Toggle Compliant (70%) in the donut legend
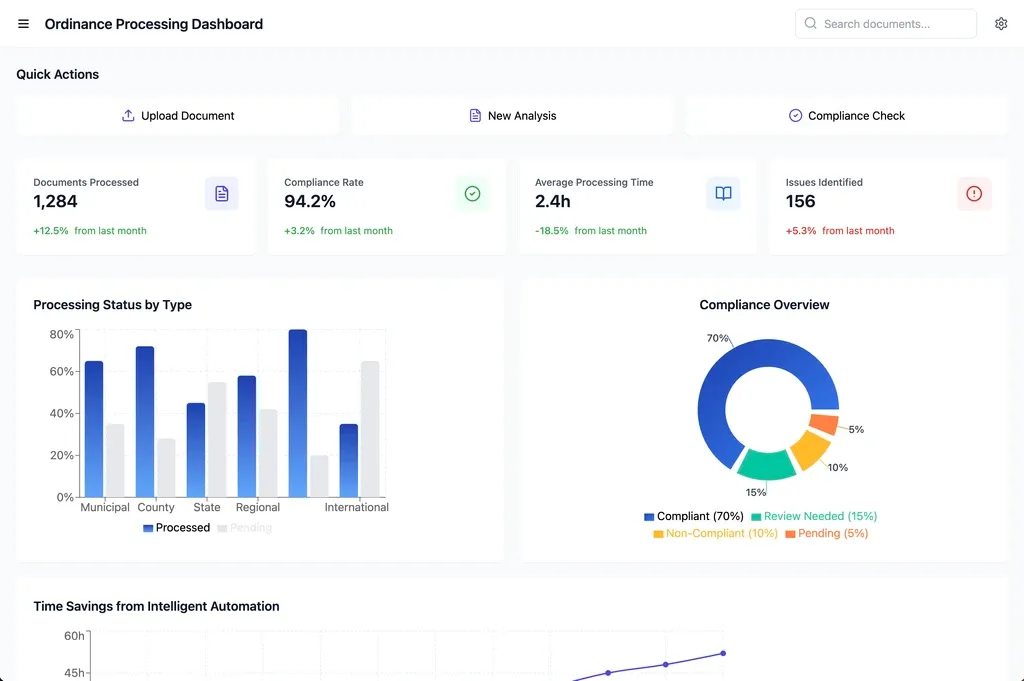 click(694, 517)
